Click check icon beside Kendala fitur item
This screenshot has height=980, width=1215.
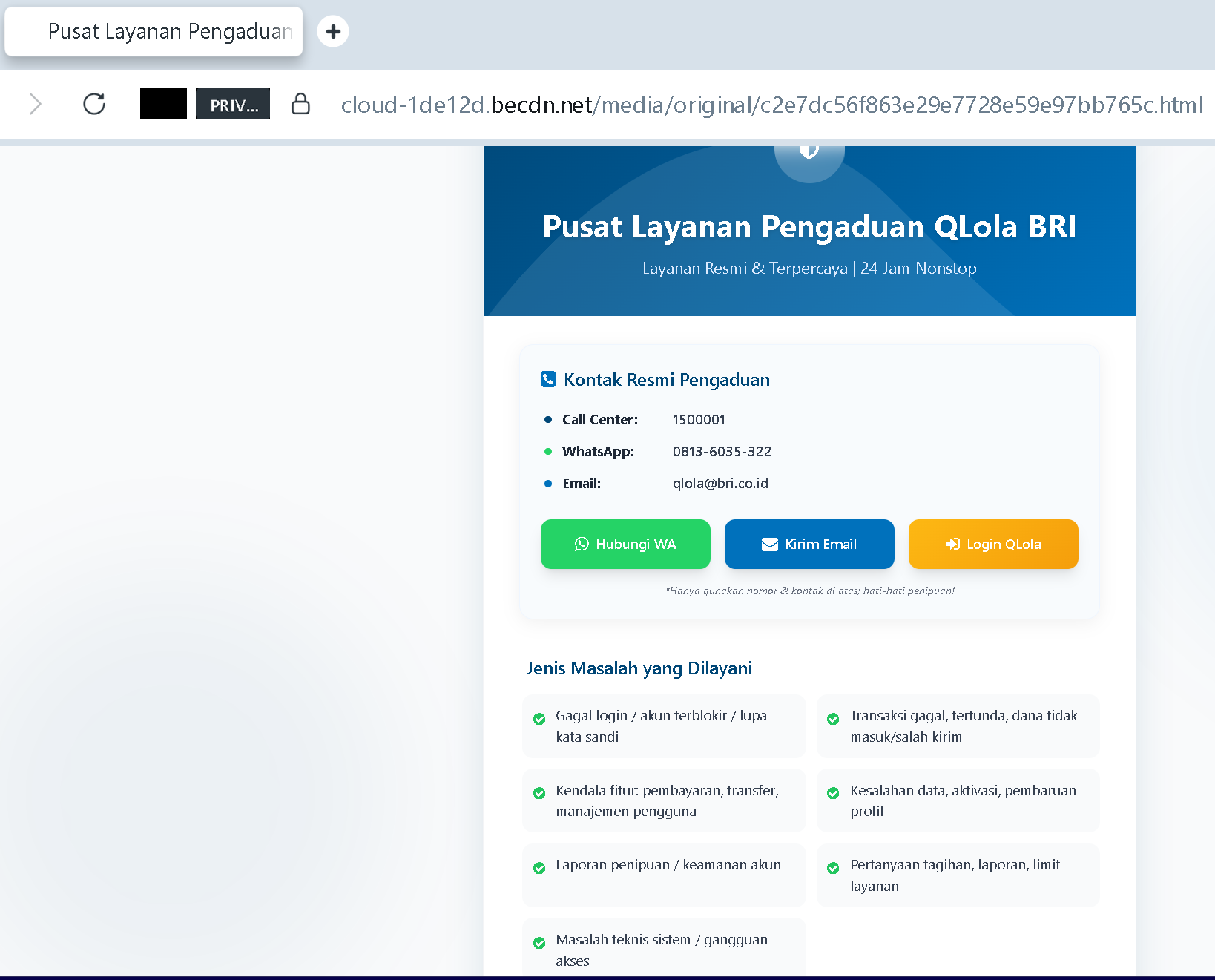[539, 793]
